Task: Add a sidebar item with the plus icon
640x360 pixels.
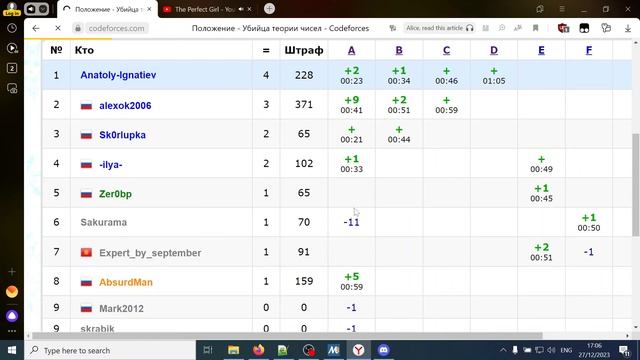Action: [x=12, y=272]
